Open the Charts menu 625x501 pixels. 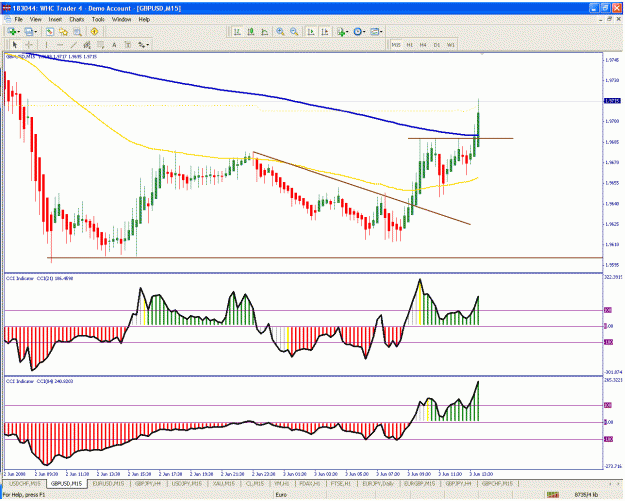[x=77, y=19]
